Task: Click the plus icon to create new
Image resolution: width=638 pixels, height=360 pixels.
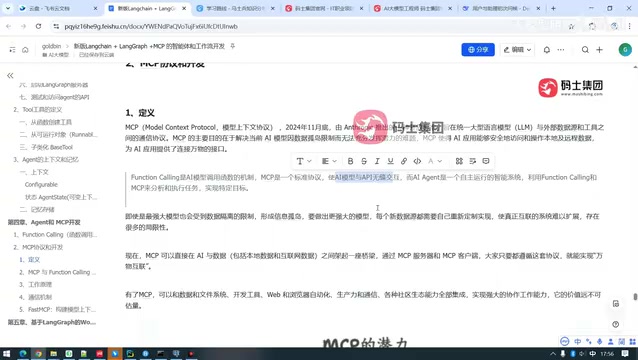Action: click(x=599, y=50)
